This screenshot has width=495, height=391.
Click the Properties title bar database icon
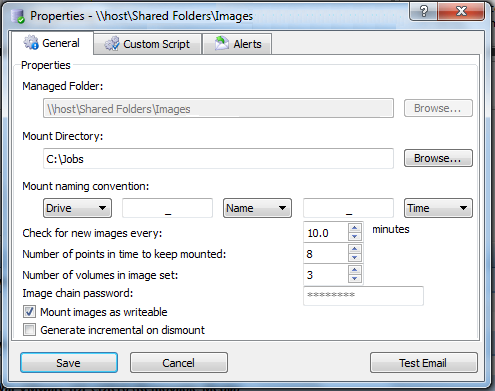pyautogui.click(x=17, y=16)
